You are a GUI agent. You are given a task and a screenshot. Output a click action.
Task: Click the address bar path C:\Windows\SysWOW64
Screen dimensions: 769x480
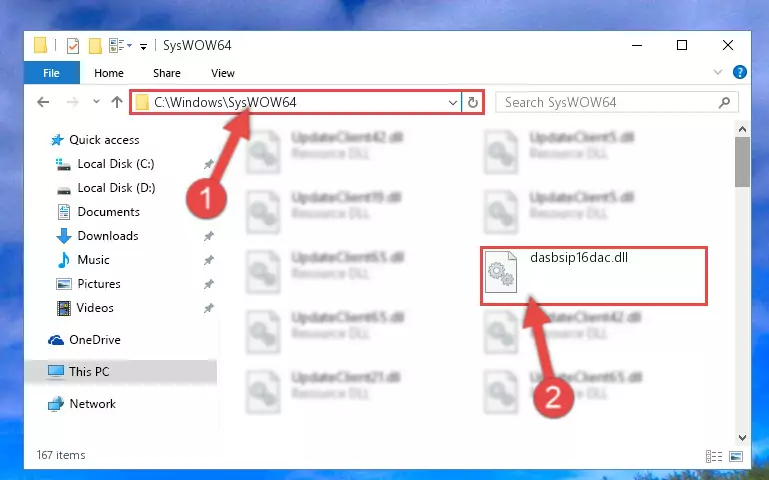point(225,102)
